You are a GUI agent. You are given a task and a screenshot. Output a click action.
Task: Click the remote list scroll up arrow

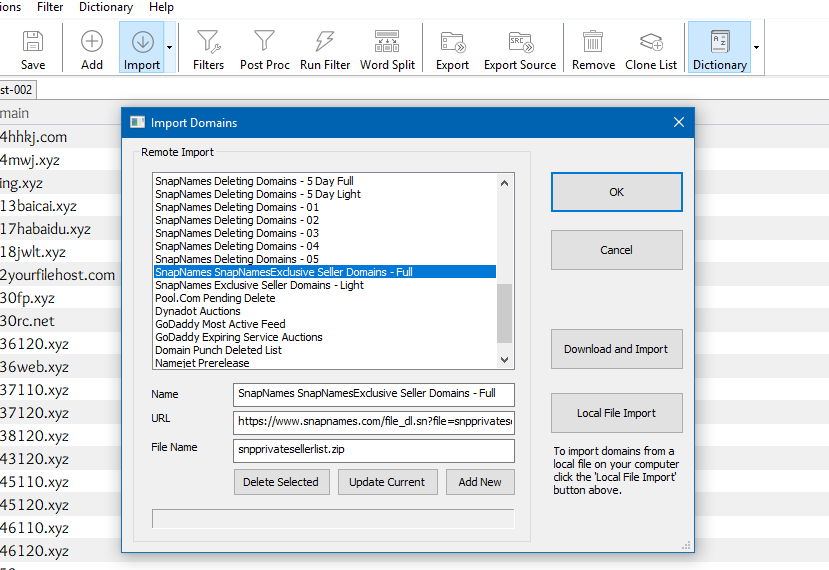[x=504, y=183]
